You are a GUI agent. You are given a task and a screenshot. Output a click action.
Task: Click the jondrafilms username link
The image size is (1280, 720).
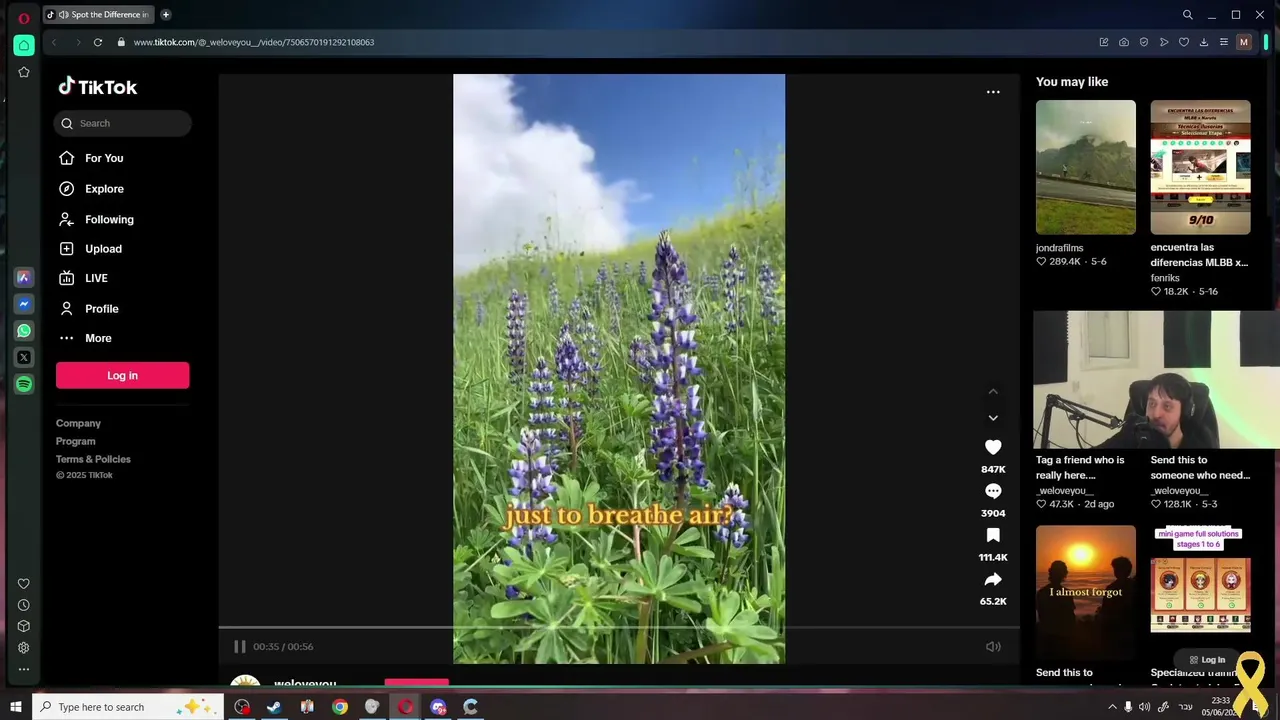click(1060, 248)
